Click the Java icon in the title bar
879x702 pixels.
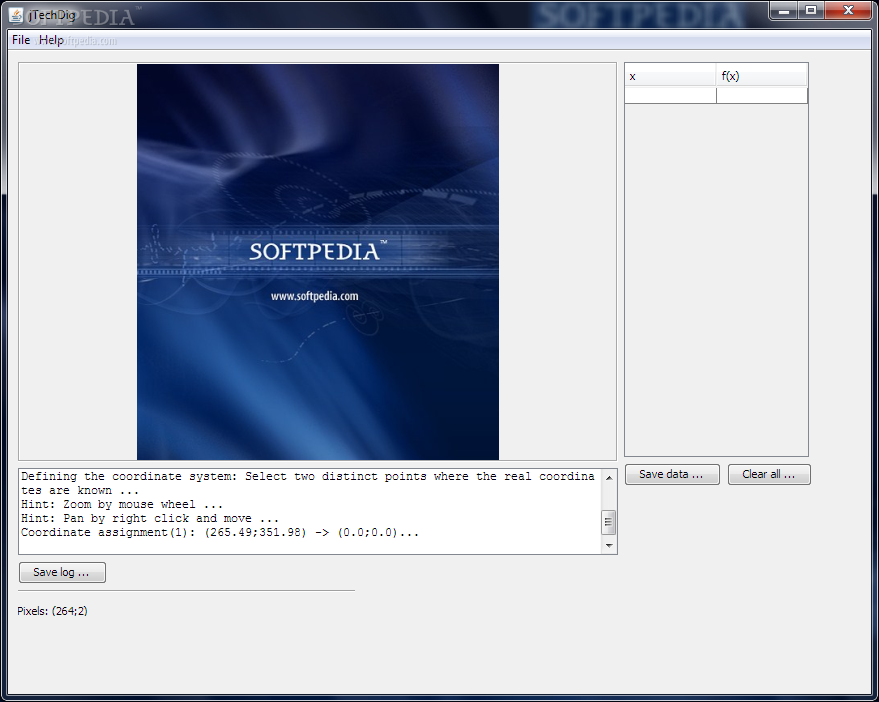point(16,15)
